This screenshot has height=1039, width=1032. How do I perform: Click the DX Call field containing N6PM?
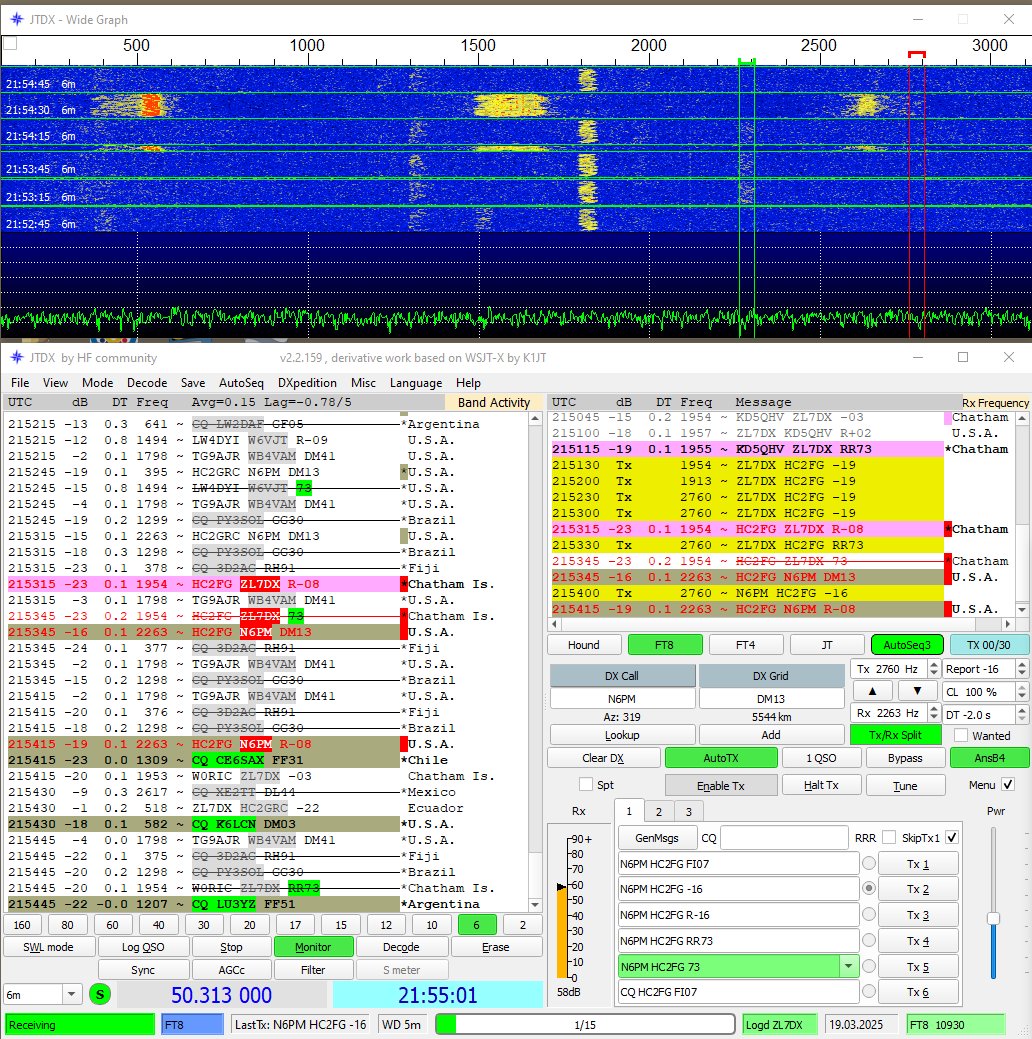622,698
